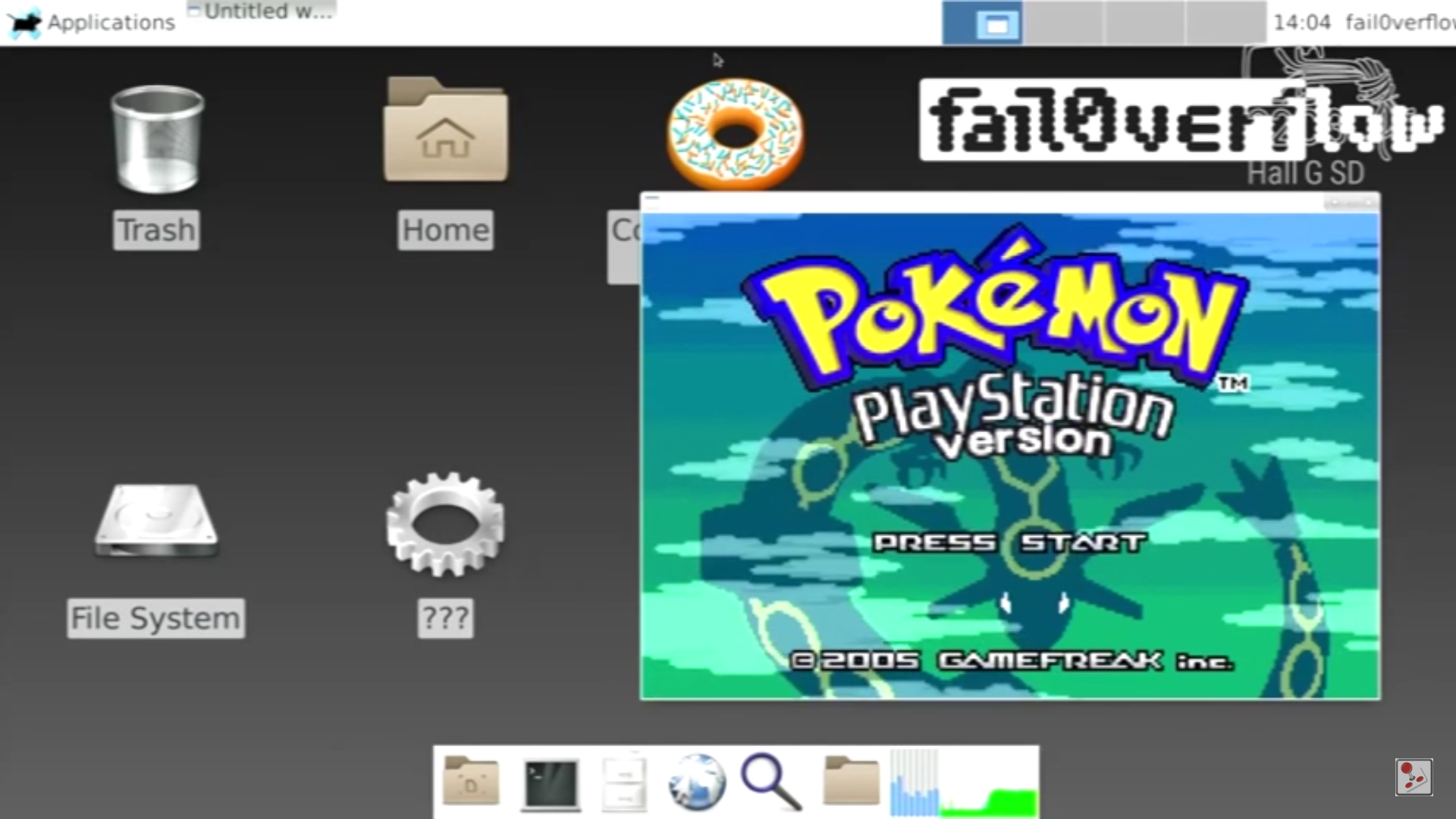Screen dimensions: 1456x819
Task: Open the Trash desktop icon
Action: click(157, 140)
